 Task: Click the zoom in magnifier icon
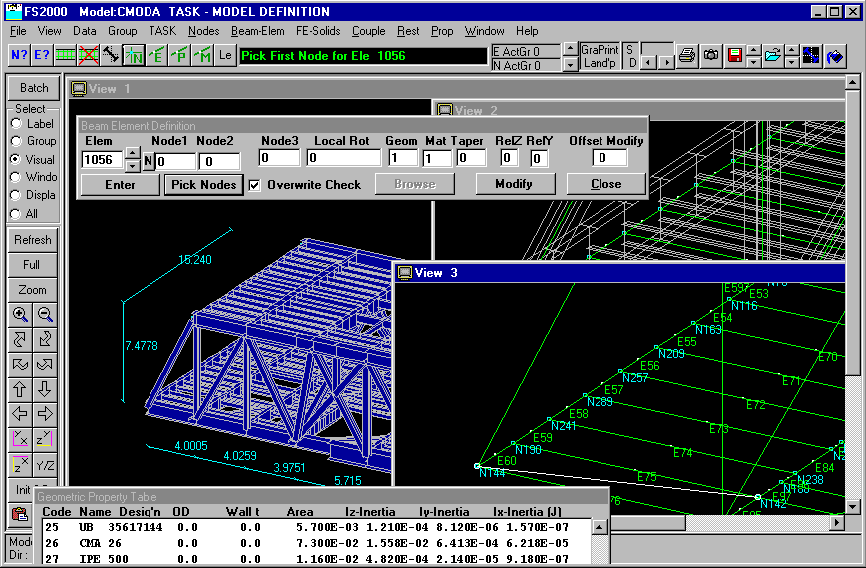tap(20, 314)
